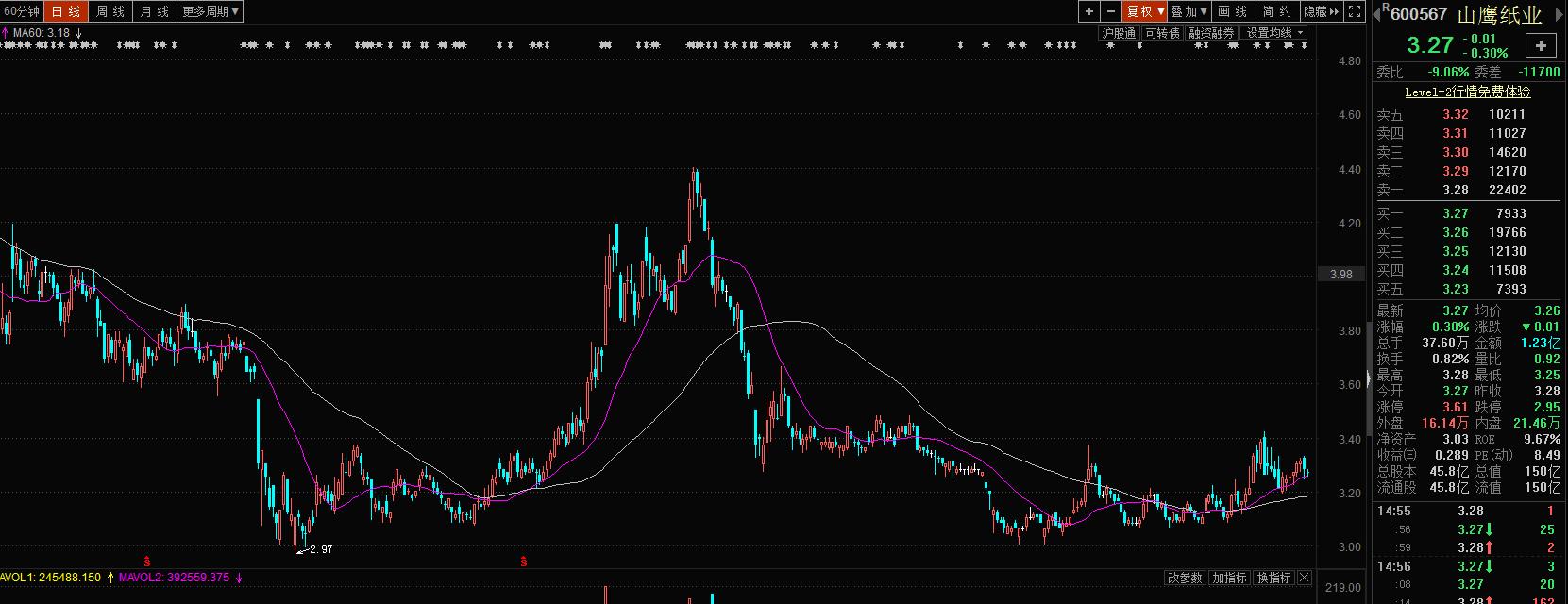Select 日线 daily chart tab
The image size is (1568, 604).
(66, 11)
